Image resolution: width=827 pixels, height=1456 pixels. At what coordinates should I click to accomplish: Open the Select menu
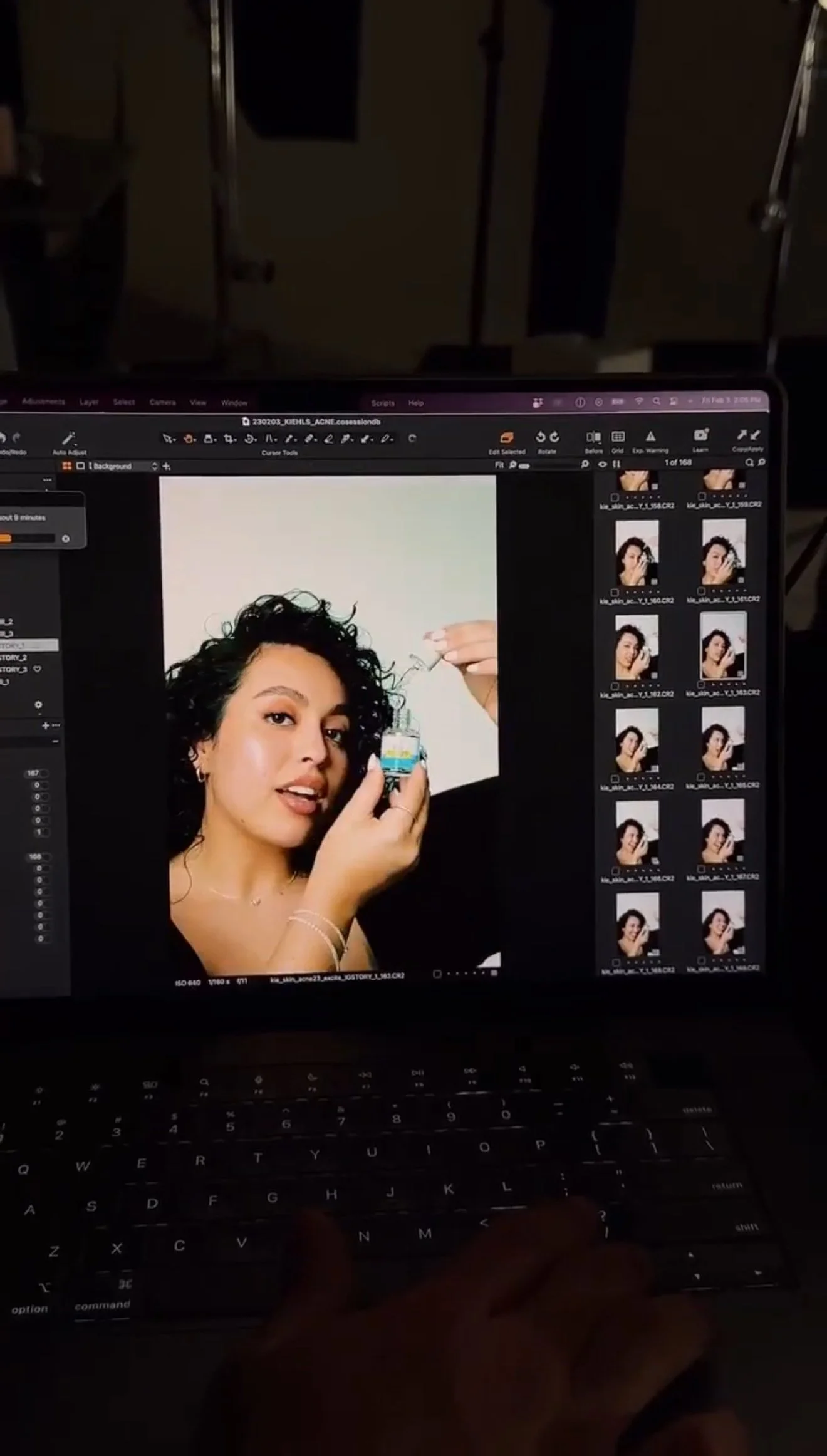point(124,402)
